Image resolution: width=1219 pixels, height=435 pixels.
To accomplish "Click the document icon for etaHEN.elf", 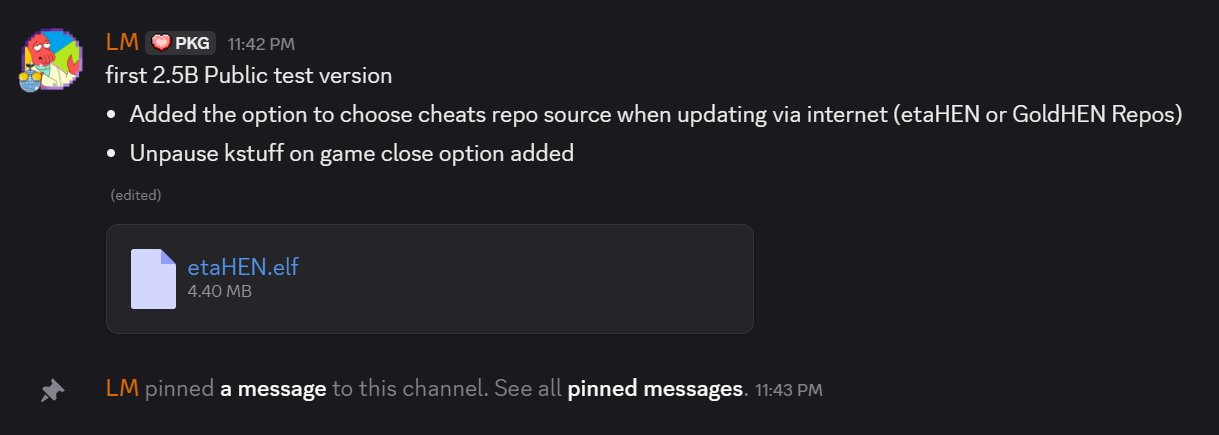I will 153,279.
